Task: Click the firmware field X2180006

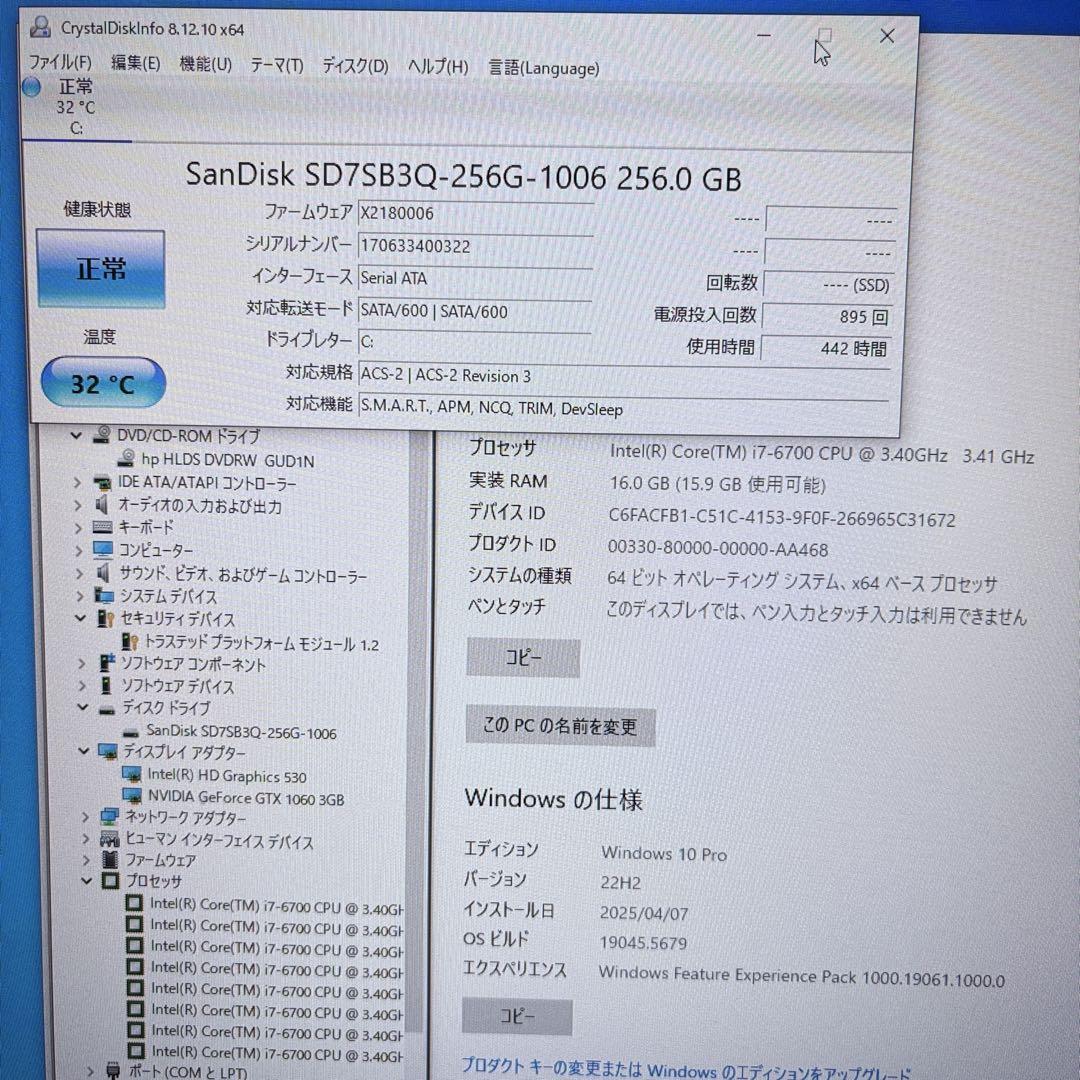Action: point(475,214)
